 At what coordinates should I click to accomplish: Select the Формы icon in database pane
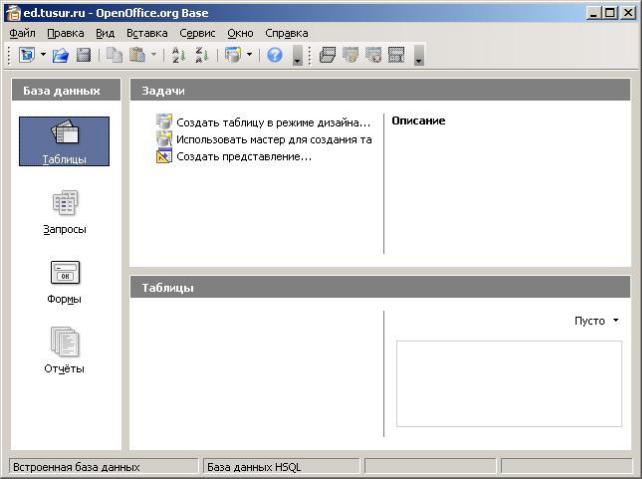tap(65, 282)
